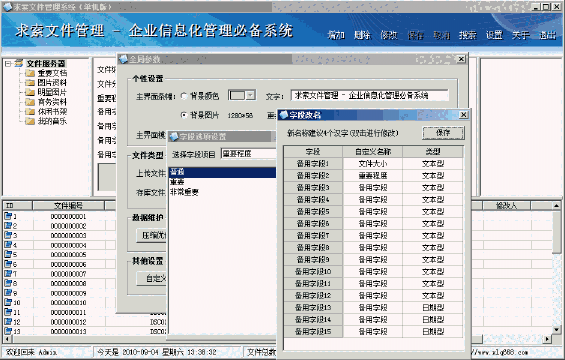Click the 修改人 column header in file list
This screenshot has width=565, height=360.
(x=506, y=206)
